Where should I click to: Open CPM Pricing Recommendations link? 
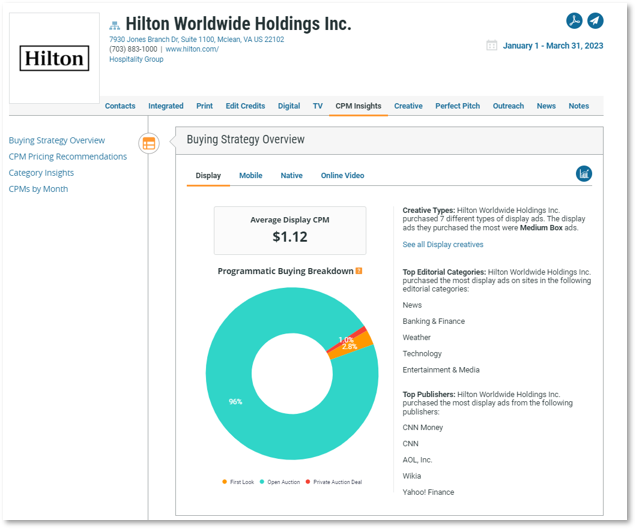click(x=68, y=157)
